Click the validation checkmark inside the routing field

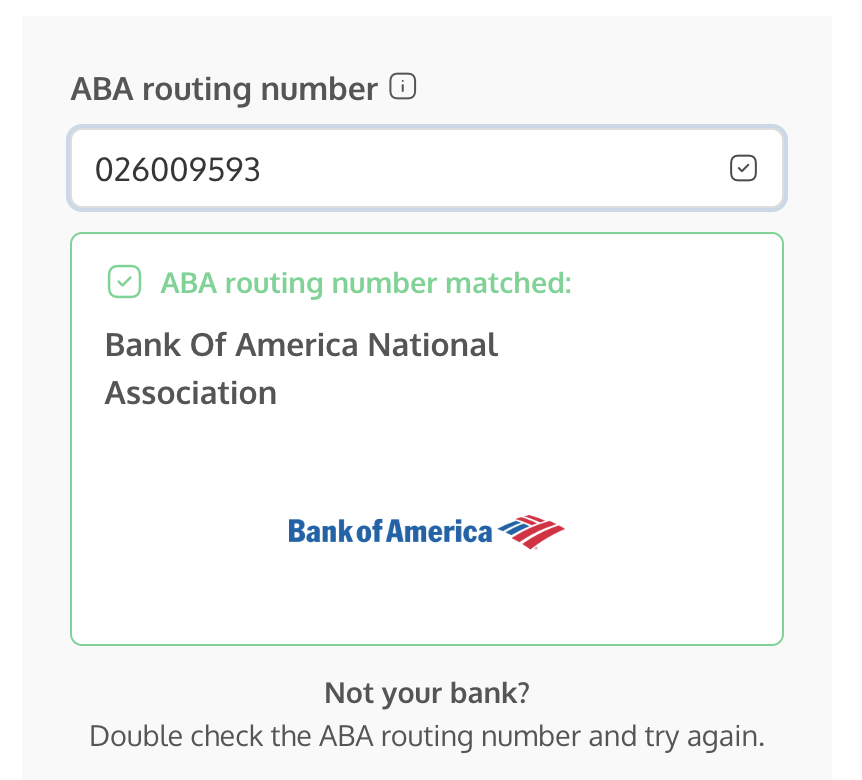pos(743,169)
